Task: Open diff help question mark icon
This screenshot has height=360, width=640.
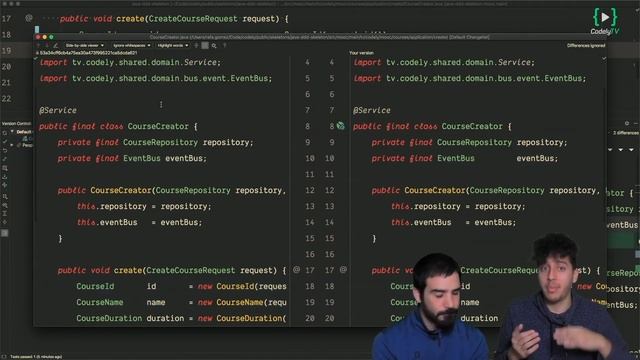Action: 224,45
